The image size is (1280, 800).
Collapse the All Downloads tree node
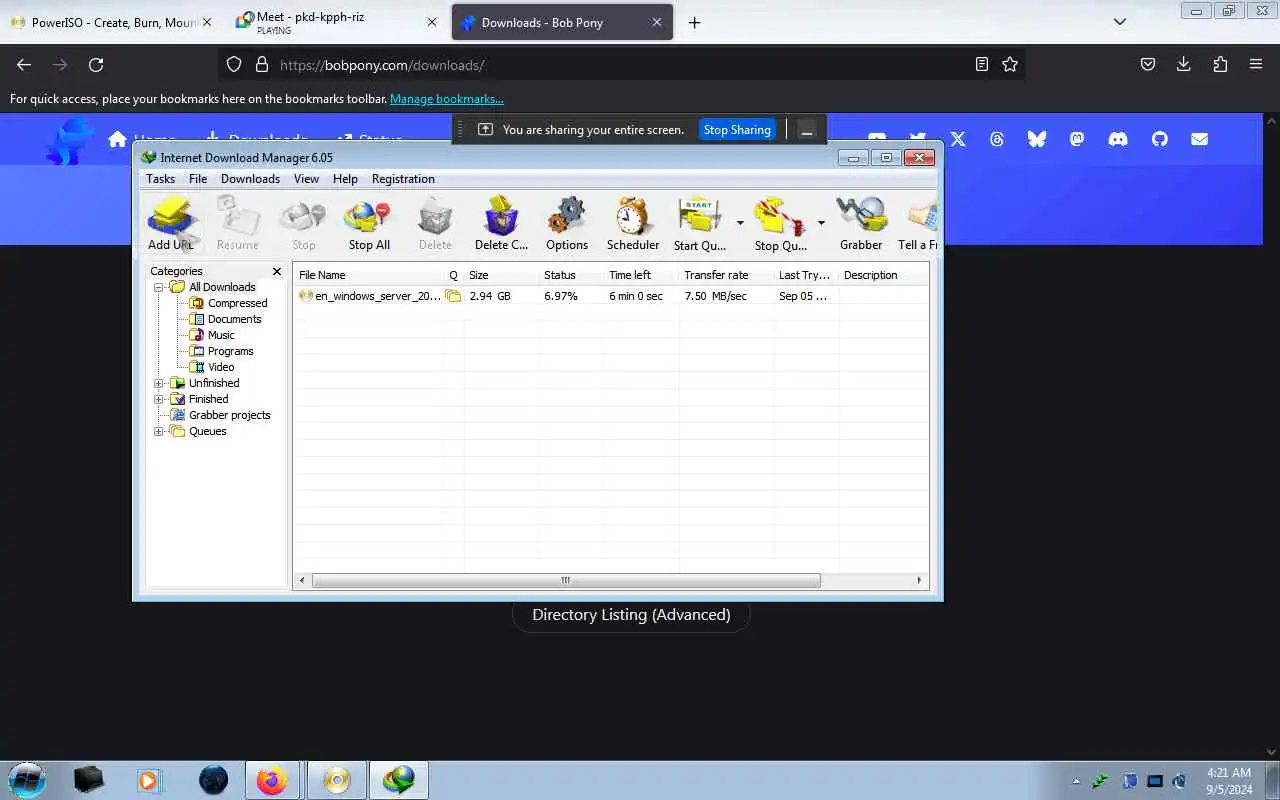pos(158,287)
